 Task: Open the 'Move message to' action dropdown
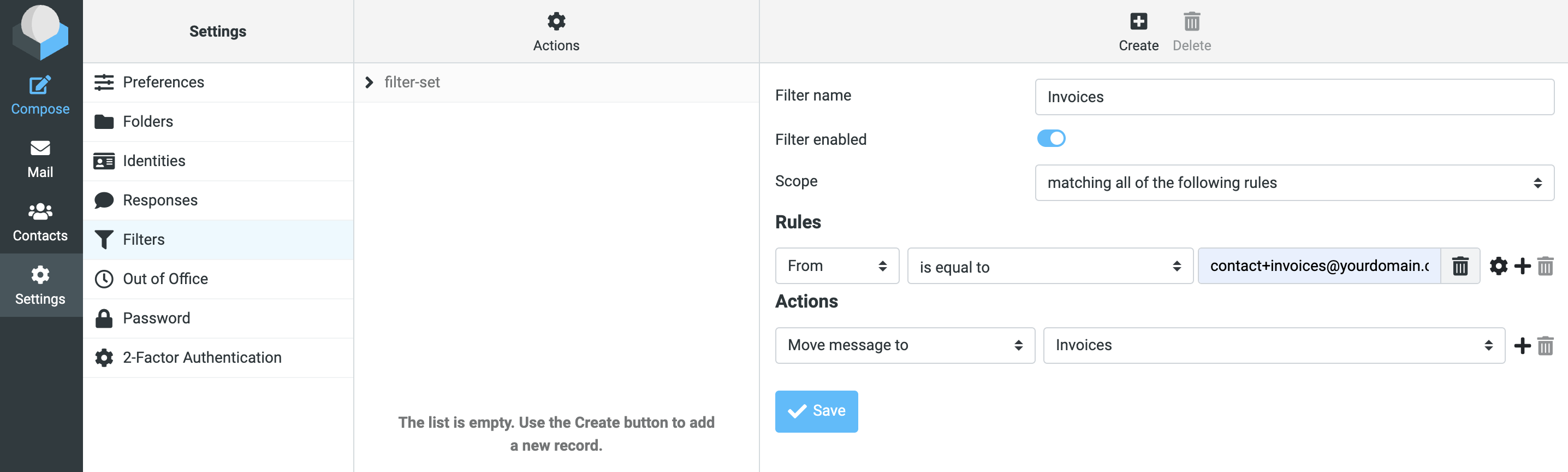[x=904, y=345]
